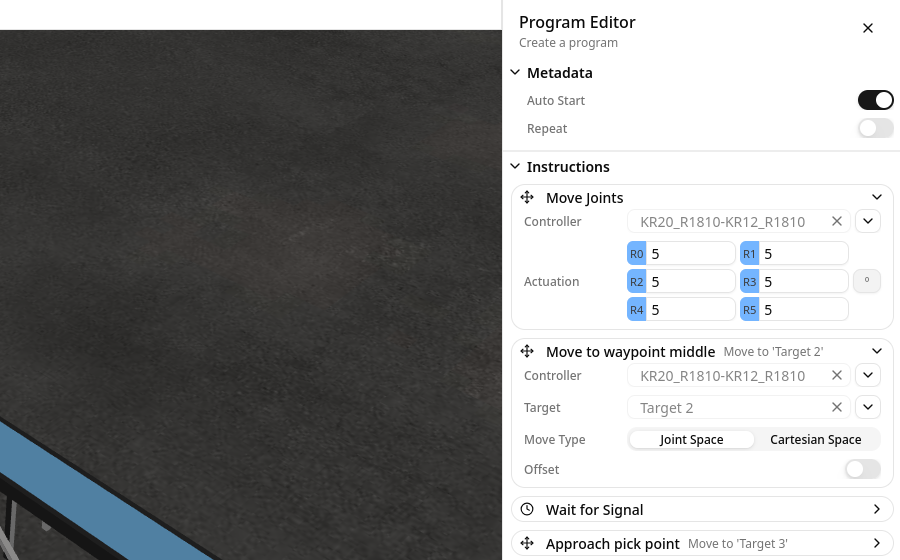
Task: Disable the Auto Start toggle
Action: point(875,101)
